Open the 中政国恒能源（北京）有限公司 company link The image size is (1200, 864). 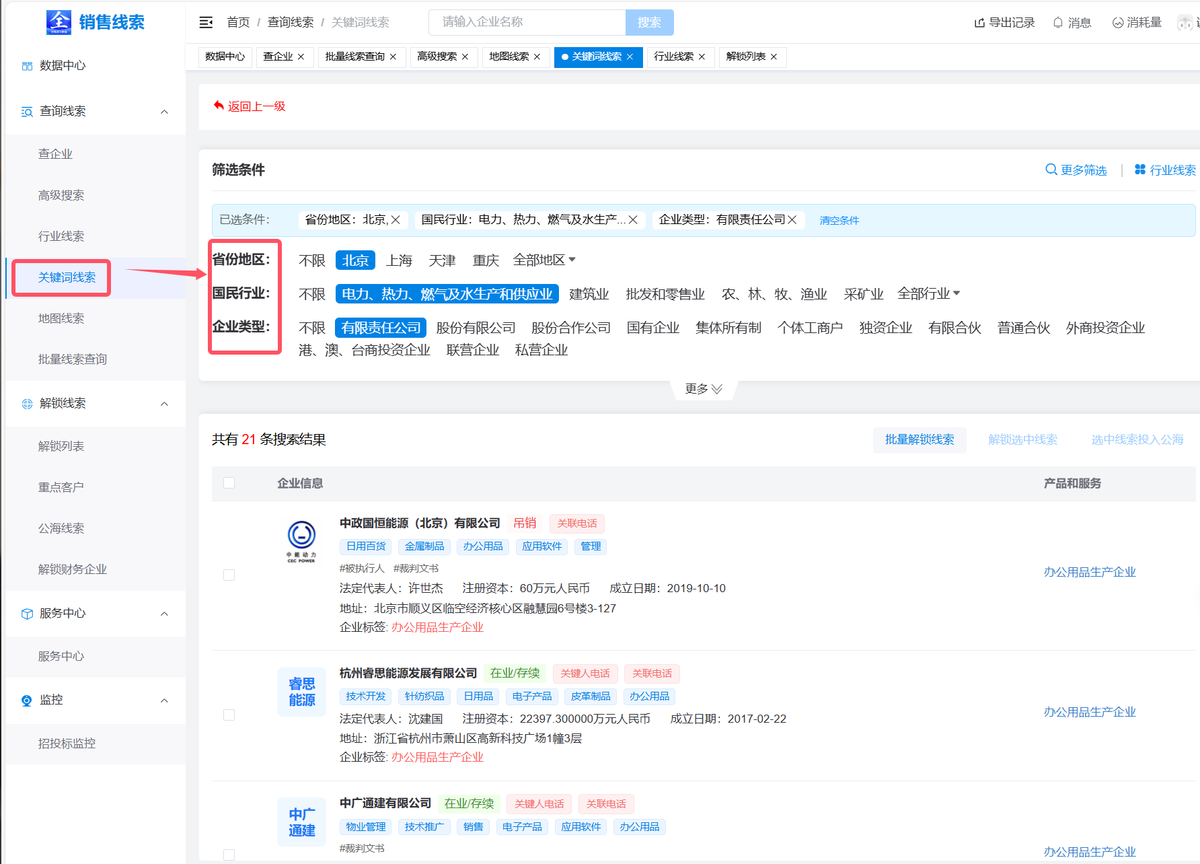(420, 523)
